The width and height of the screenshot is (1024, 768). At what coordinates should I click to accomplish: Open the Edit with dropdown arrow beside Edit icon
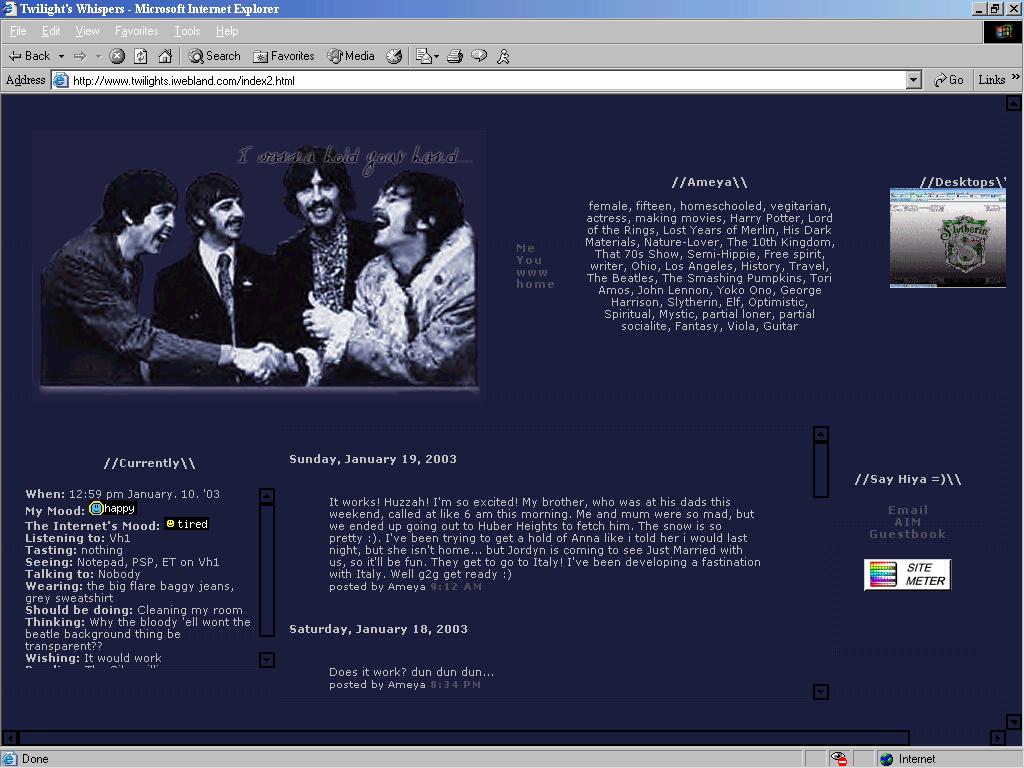tap(436, 56)
